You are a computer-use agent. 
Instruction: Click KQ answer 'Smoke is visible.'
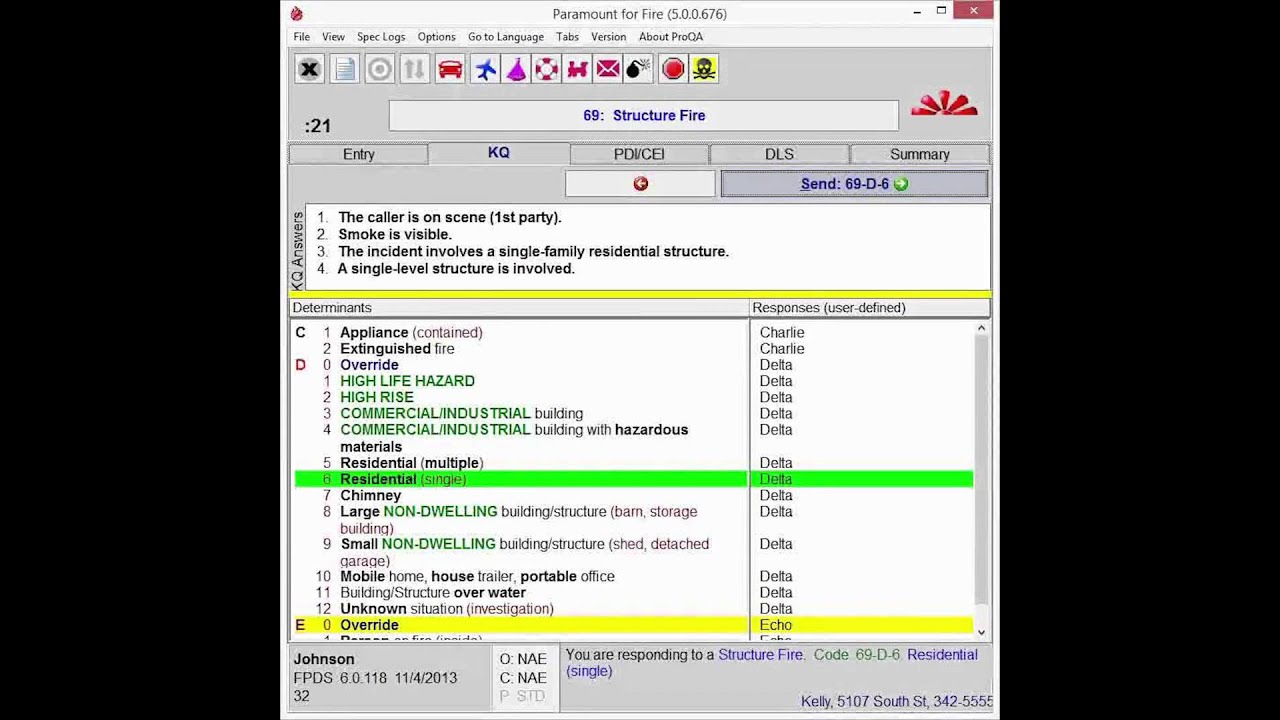[395, 234]
